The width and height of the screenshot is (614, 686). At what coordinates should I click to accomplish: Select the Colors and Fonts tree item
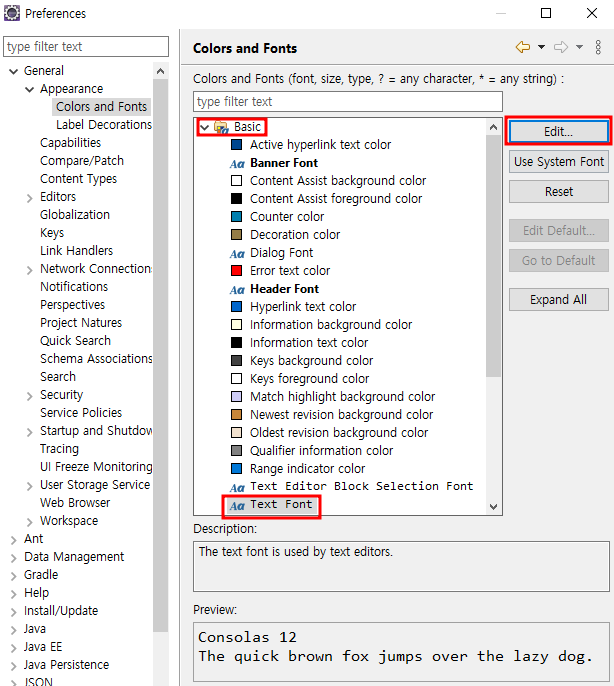pos(102,107)
